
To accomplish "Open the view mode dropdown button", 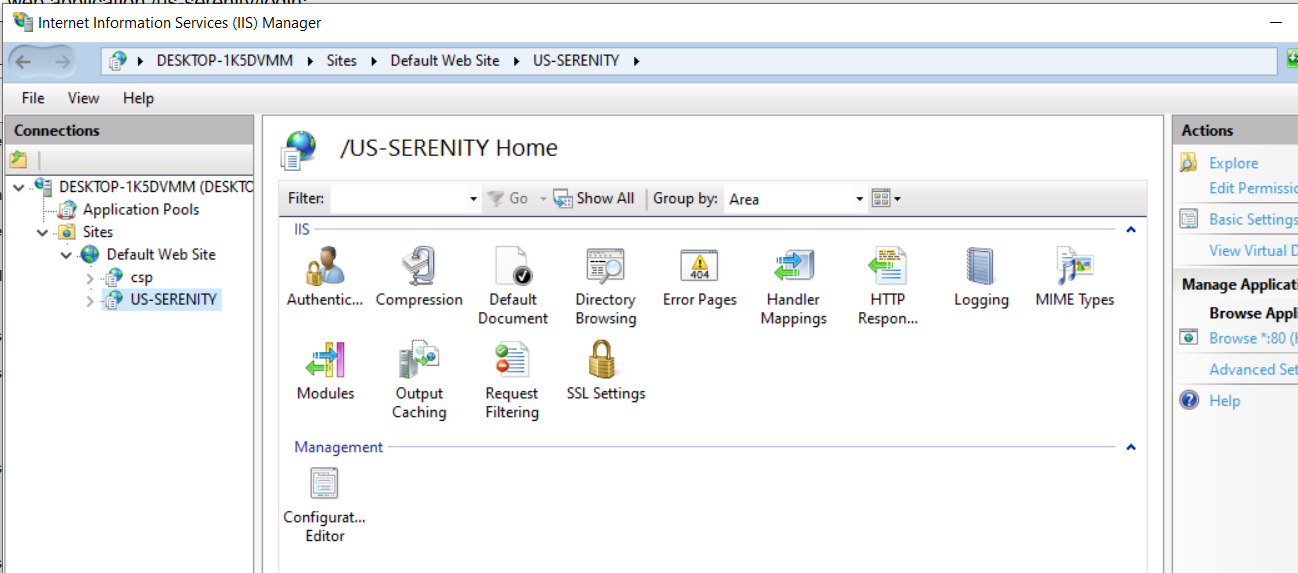I will (886, 198).
